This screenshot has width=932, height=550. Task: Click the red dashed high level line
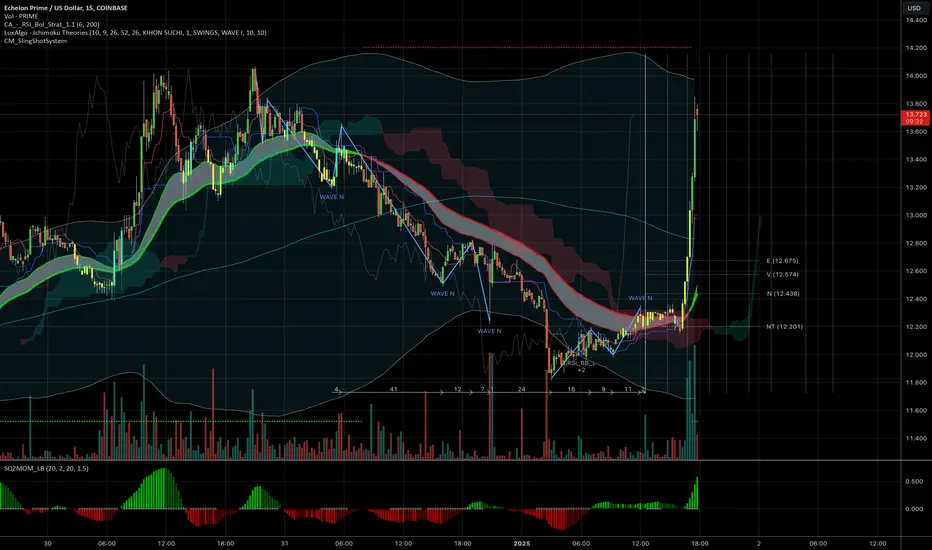(x=527, y=47)
